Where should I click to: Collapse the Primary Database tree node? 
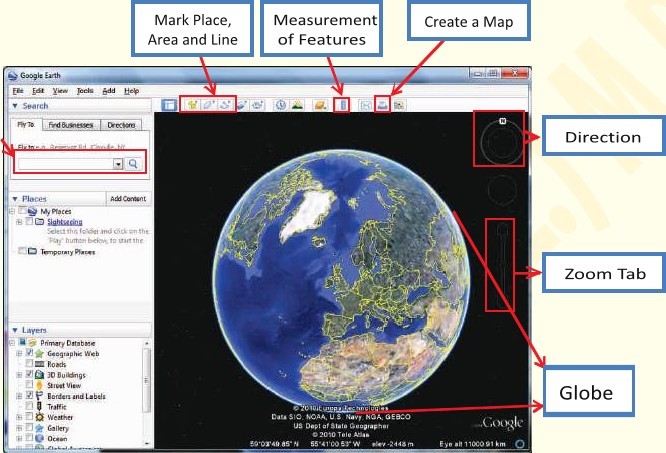pyautogui.click(x=12, y=342)
